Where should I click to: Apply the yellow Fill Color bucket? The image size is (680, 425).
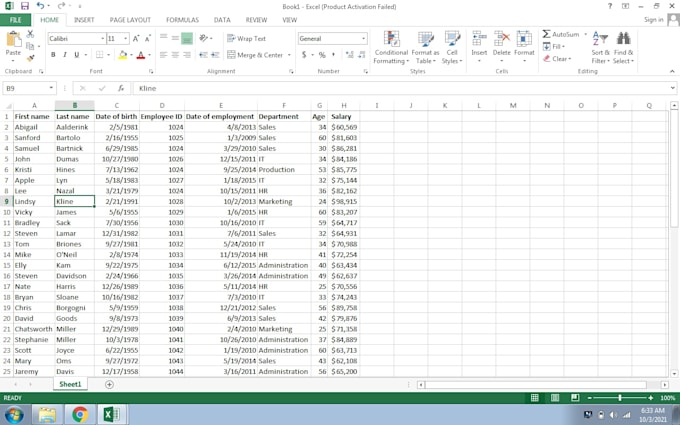(122, 55)
